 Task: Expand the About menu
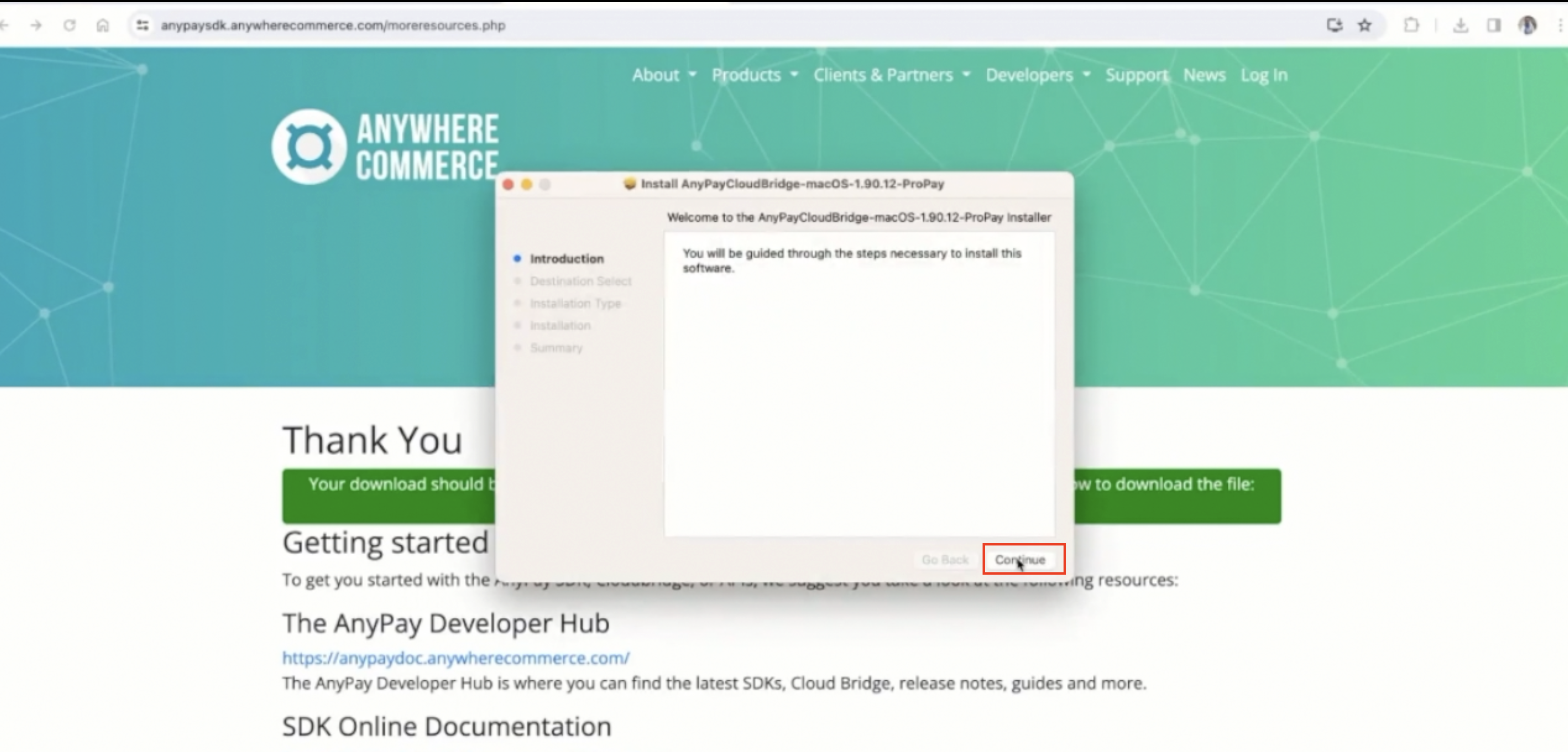click(x=664, y=75)
